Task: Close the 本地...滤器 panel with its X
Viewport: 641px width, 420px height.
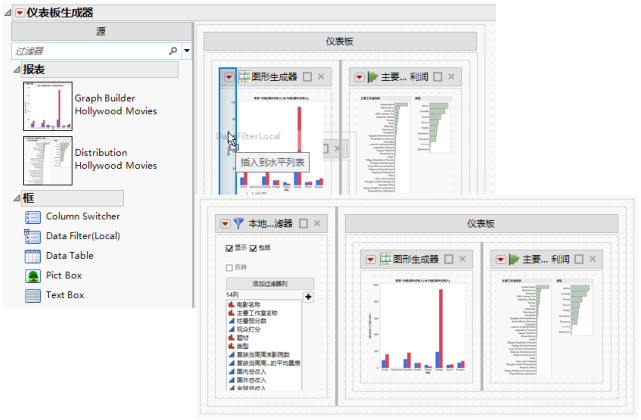Action: (x=317, y=223)
